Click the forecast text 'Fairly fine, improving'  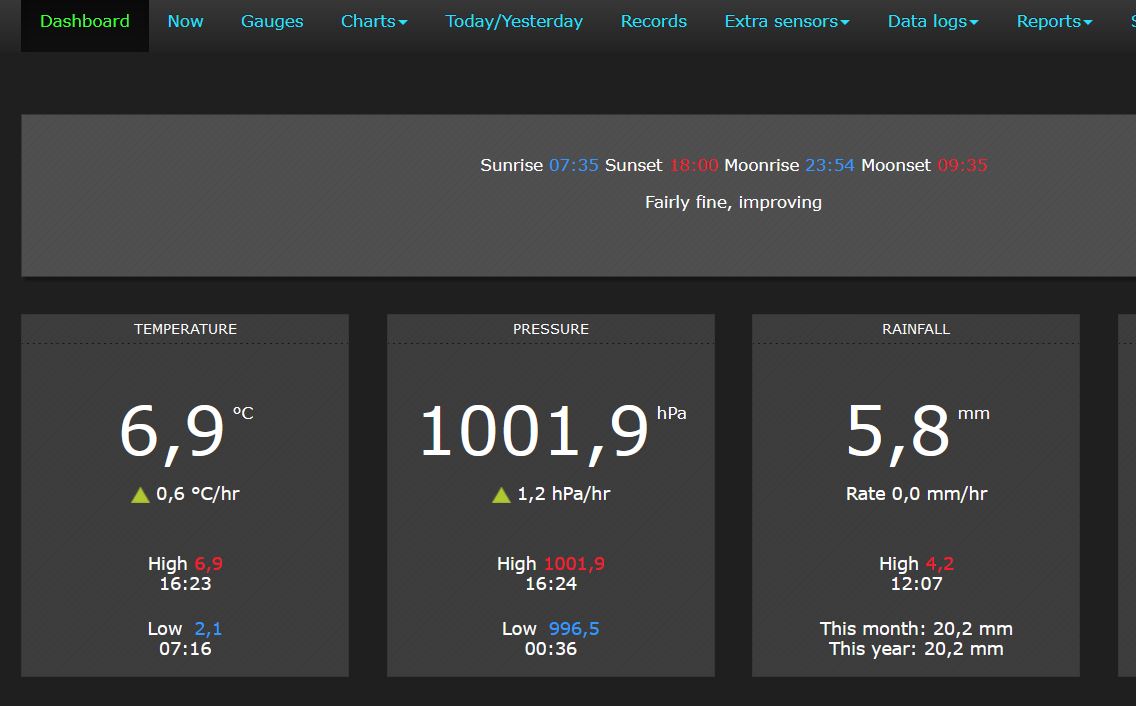(x=733, y=202)
